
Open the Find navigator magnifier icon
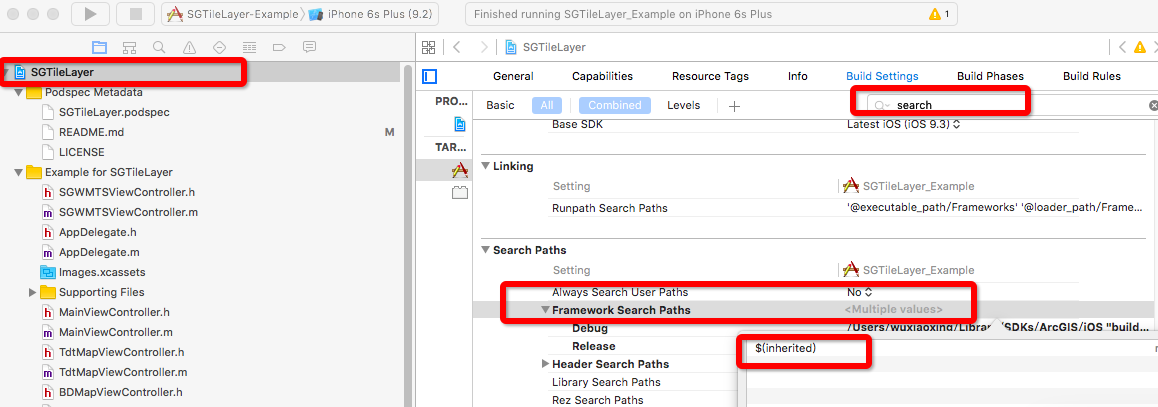point(159,47)
